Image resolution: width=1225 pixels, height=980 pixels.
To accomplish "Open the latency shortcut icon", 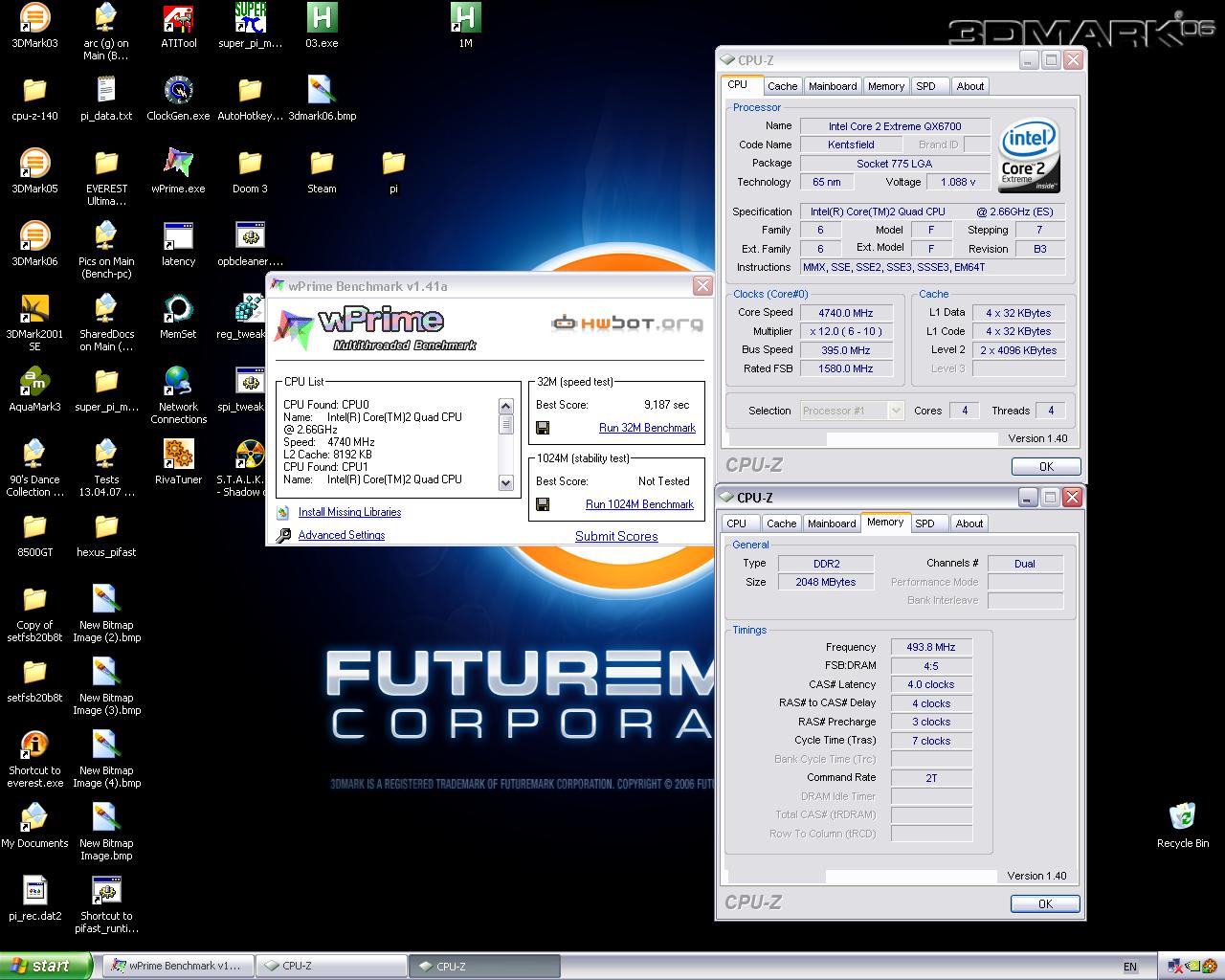I will [x=178, y=244].
